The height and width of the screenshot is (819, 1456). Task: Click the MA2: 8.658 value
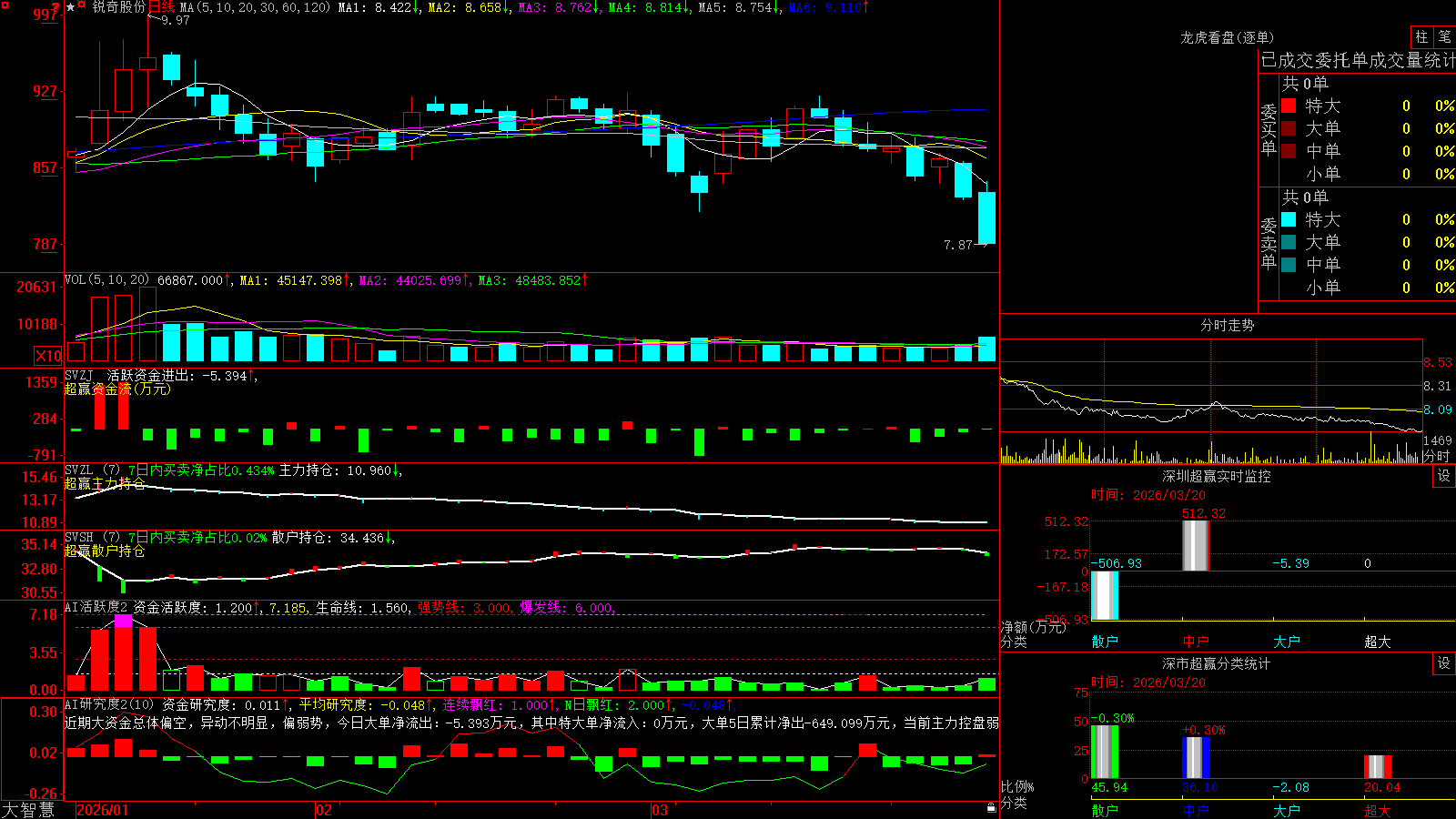[469, 7]
